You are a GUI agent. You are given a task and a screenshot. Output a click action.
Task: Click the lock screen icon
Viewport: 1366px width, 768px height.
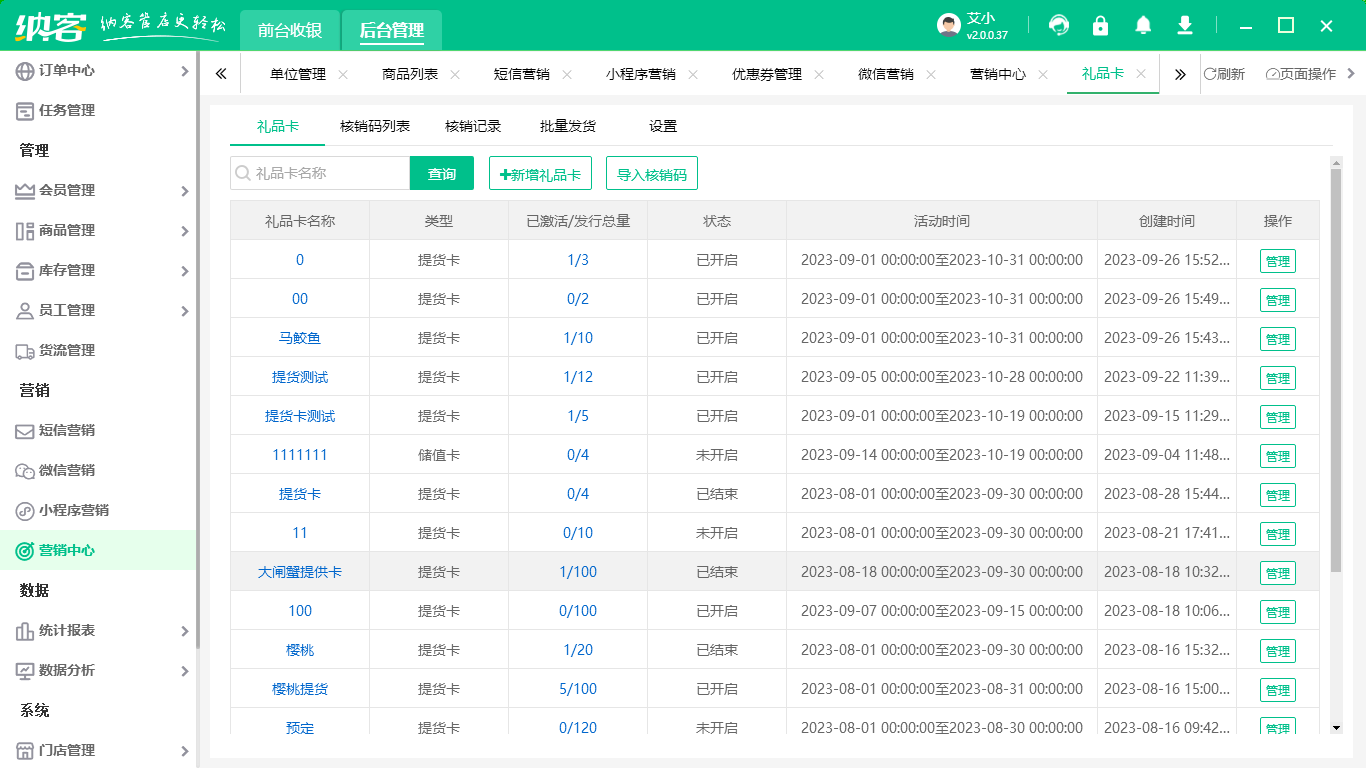(x=1101, y=26)
